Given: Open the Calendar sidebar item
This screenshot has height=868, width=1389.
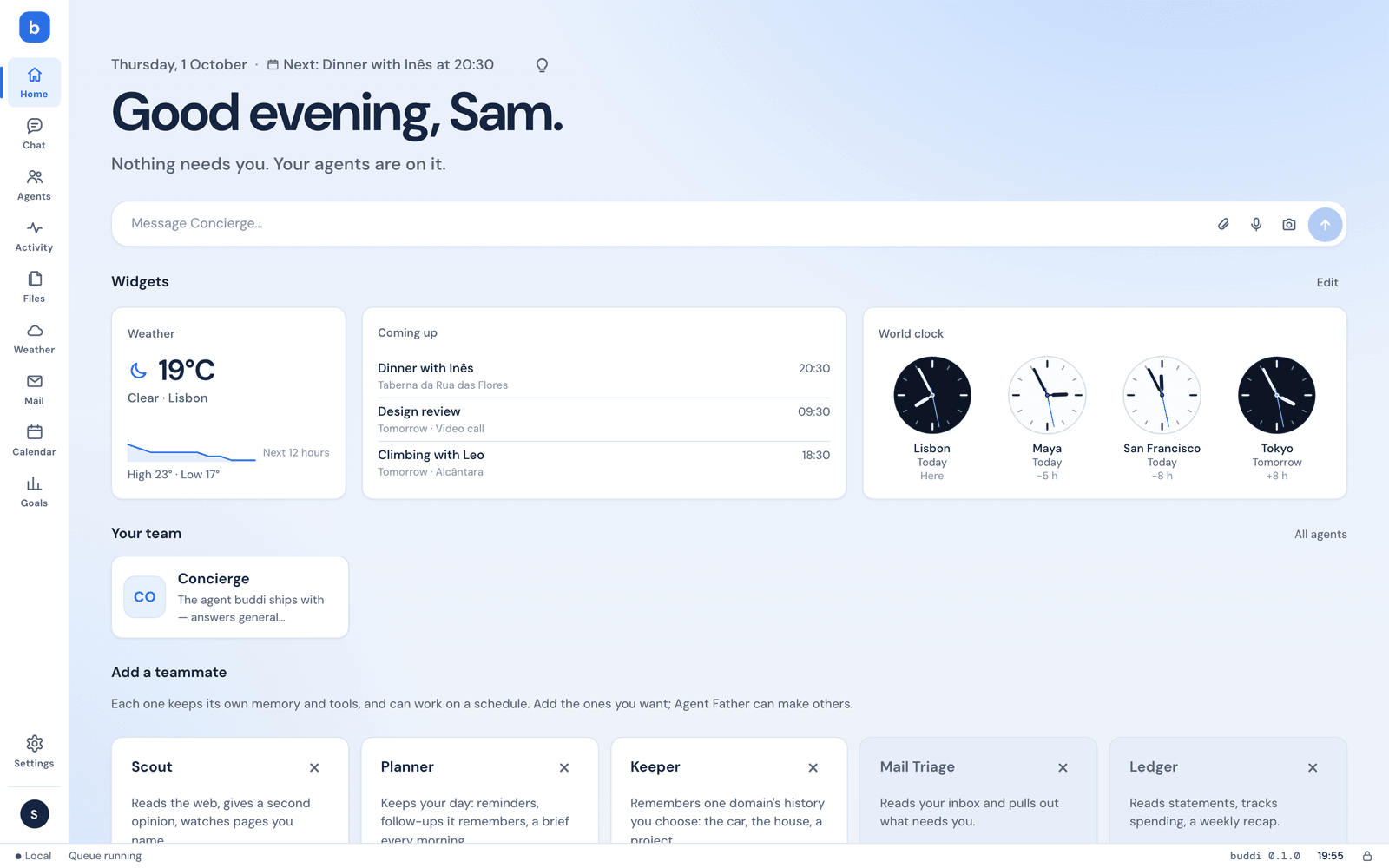Looking at the screenshot, I should [x=34, y=441].
